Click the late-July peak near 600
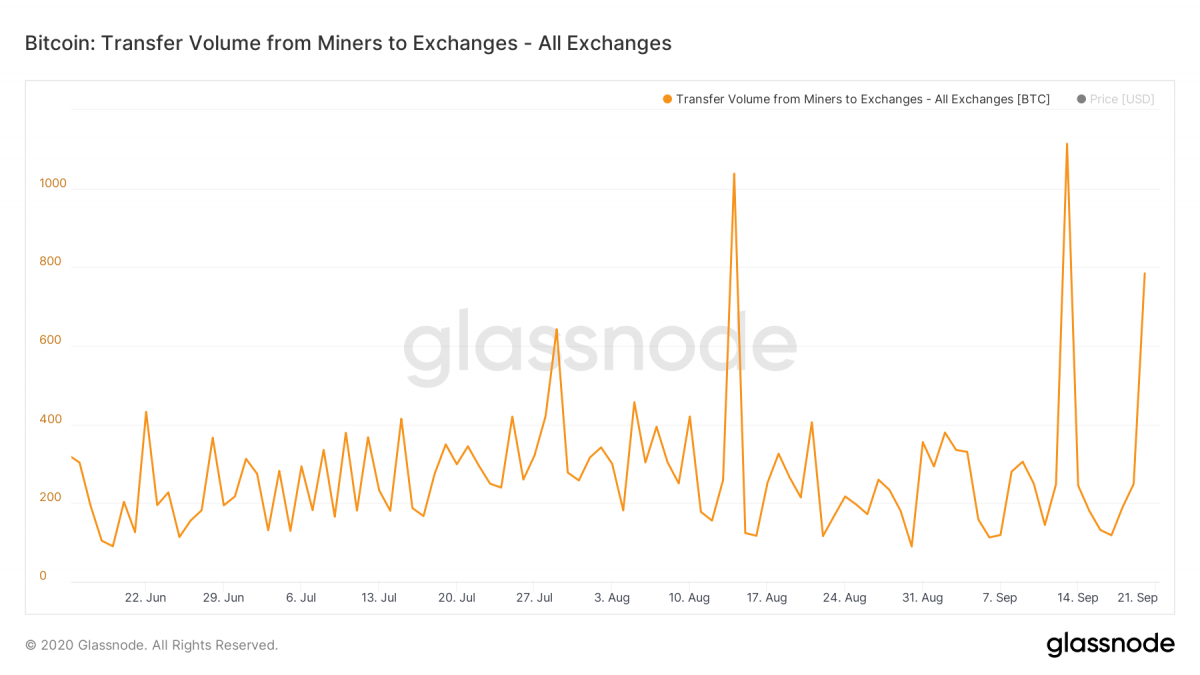 point(556,329)
